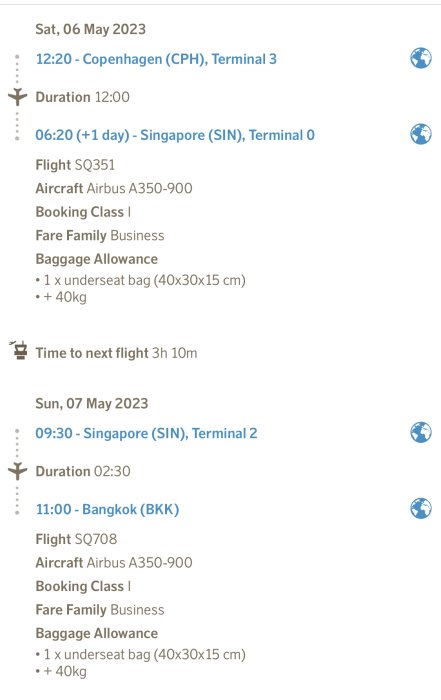Open the 09:30 Singapore Terminal 2 link

click(146, 433)
